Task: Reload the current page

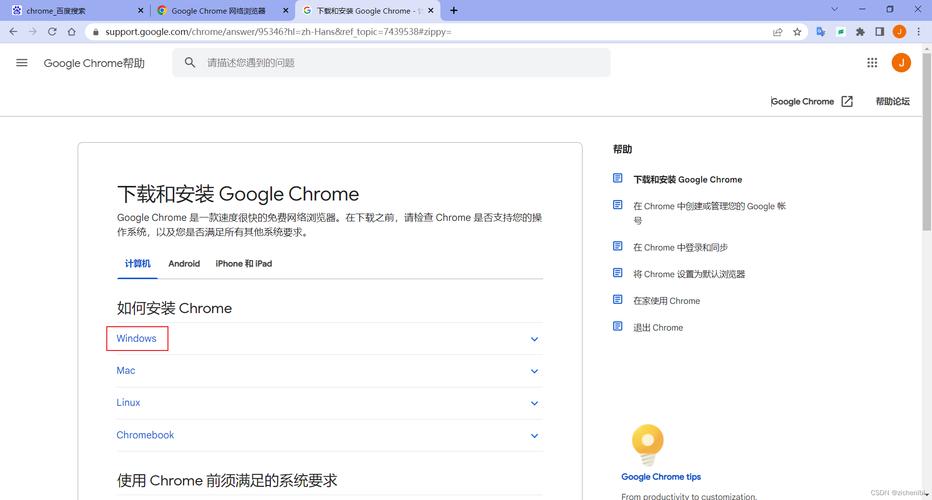Action: 52,32
